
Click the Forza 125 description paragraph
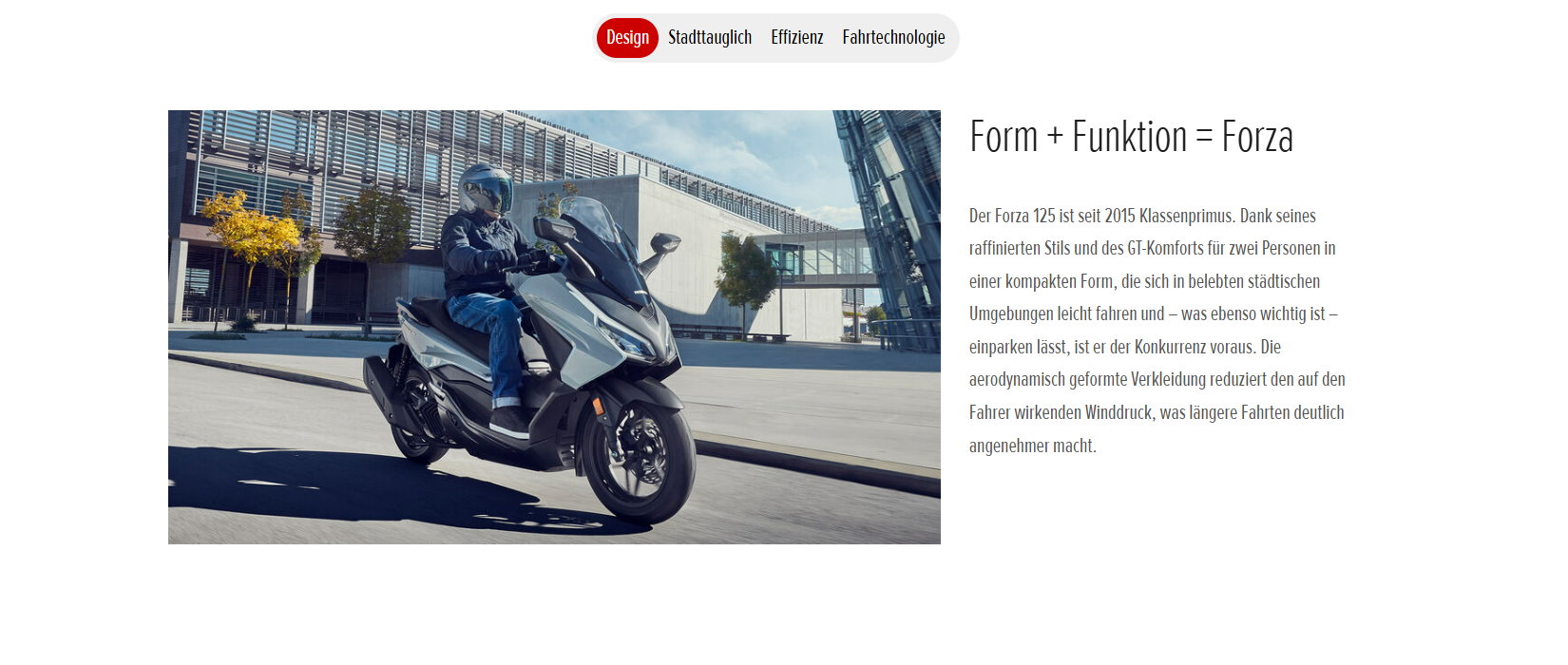tap(1157, 331)
